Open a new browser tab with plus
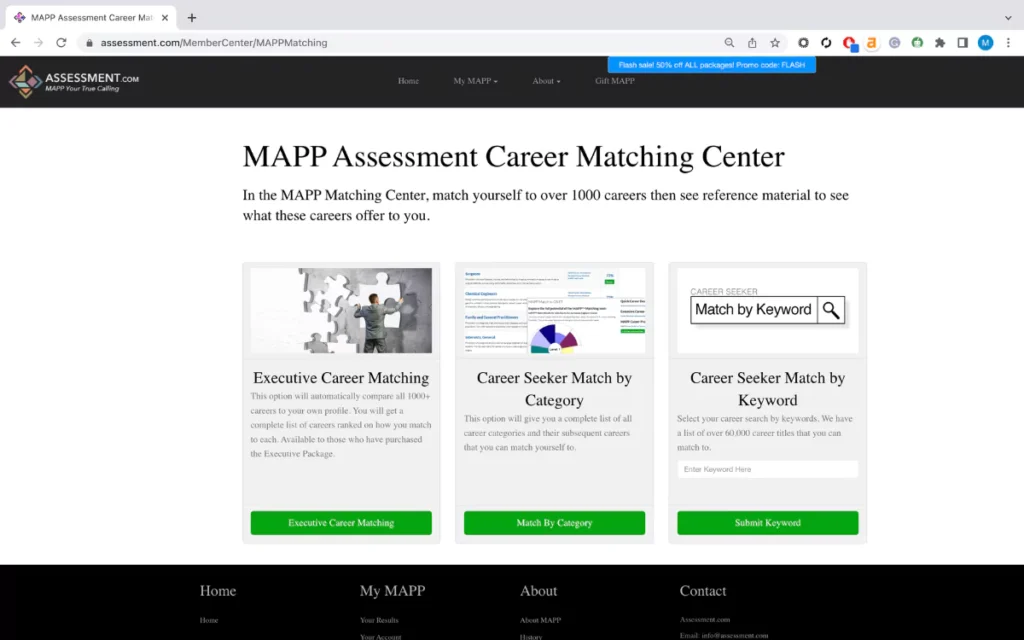This screenshot has width=1024, height=640. [x=191, y=18]
